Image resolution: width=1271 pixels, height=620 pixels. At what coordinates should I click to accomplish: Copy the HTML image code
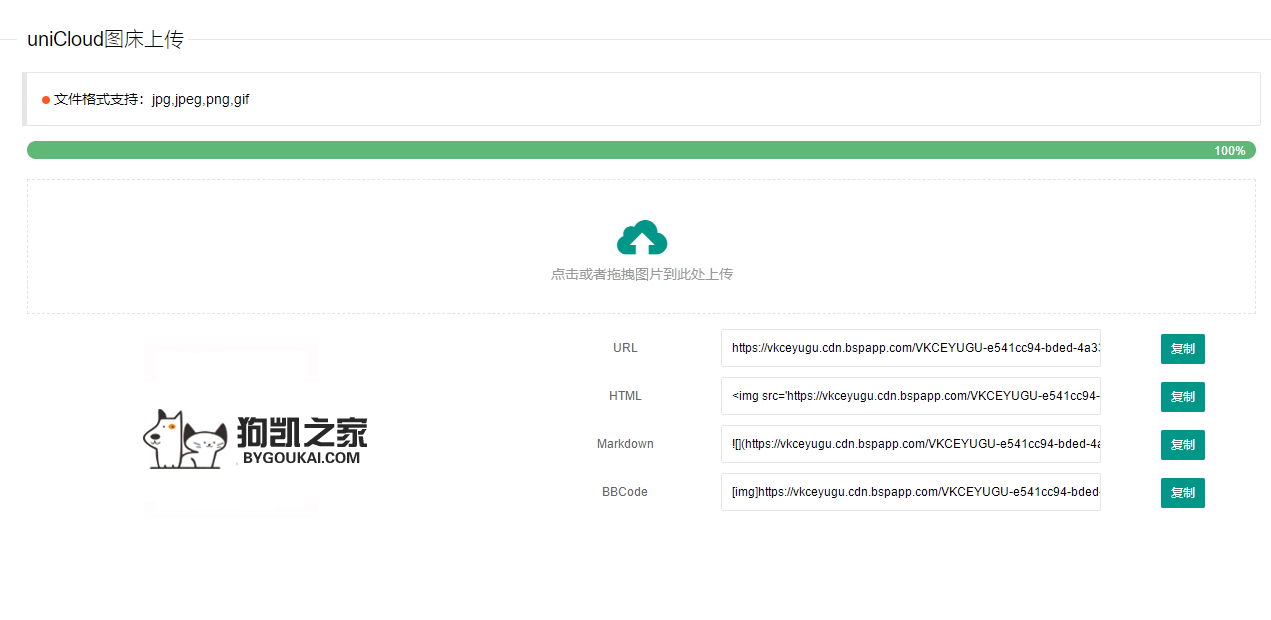(1183, 397)
